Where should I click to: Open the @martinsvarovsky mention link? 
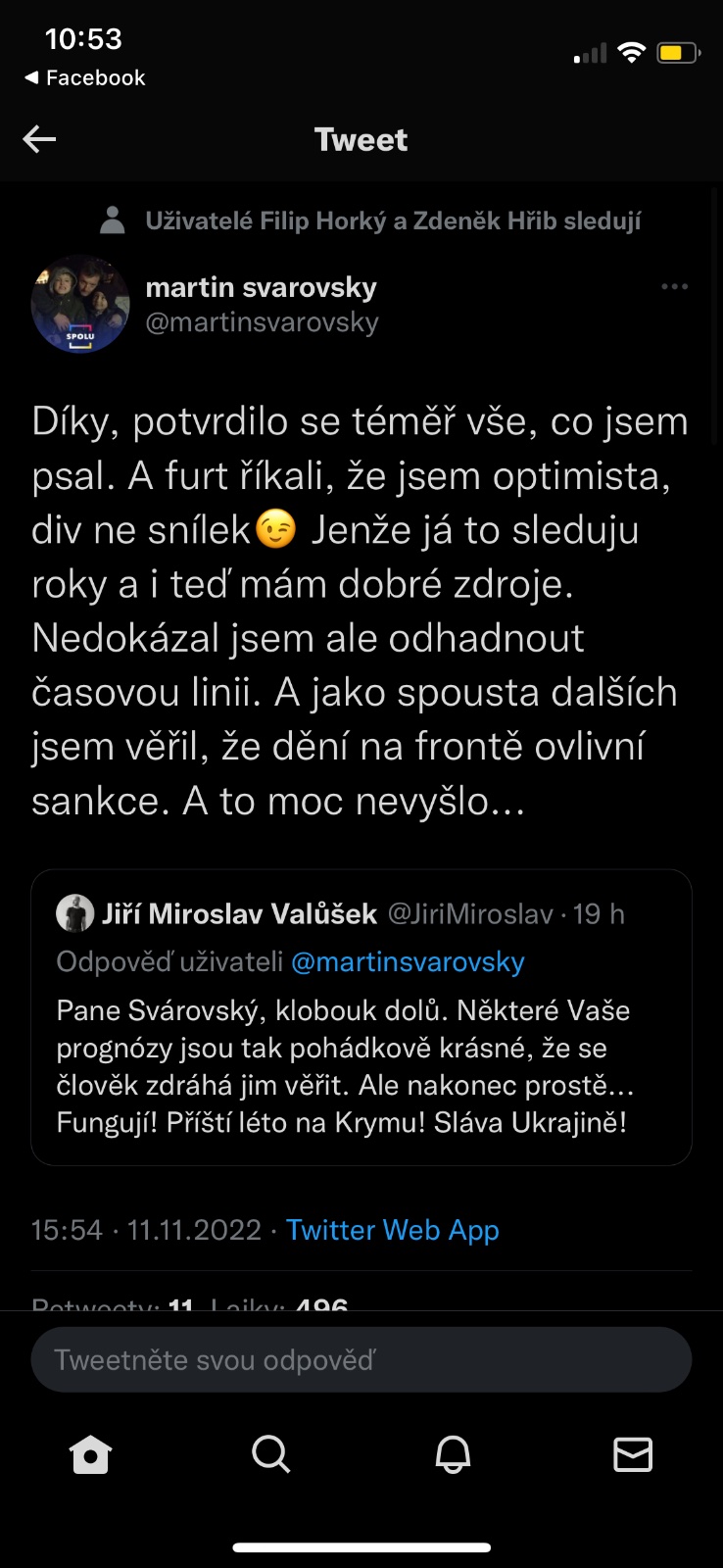click(x=408, y=962)
